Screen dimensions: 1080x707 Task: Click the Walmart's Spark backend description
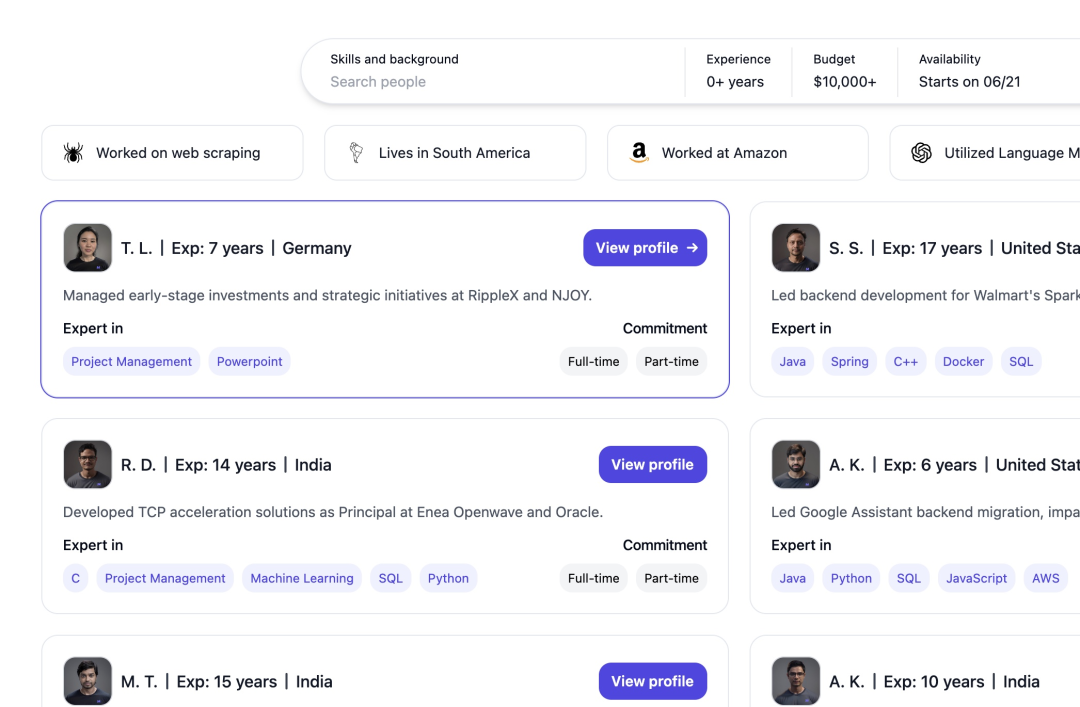926,296
